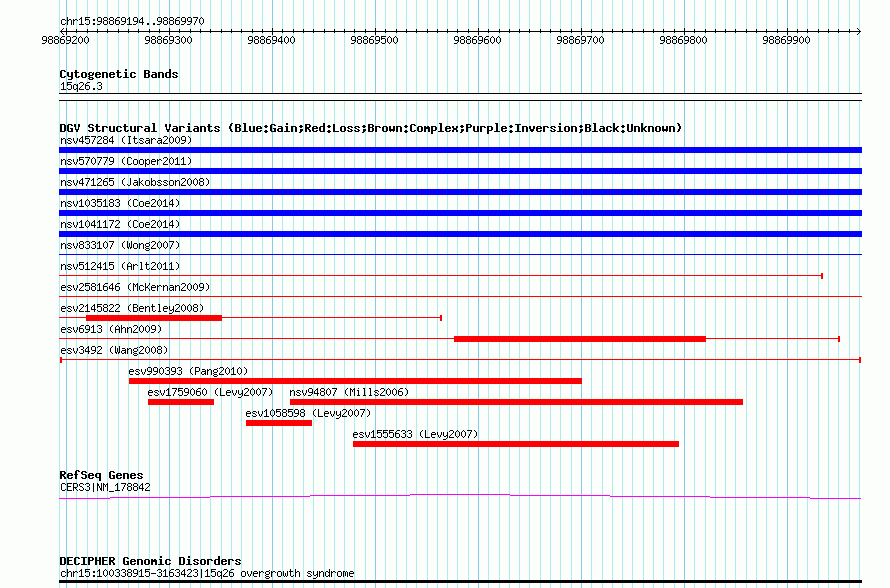The image size is (890, 588).
Task: Click the blue gain bar for nsv471265
Action: coord(460,192)
